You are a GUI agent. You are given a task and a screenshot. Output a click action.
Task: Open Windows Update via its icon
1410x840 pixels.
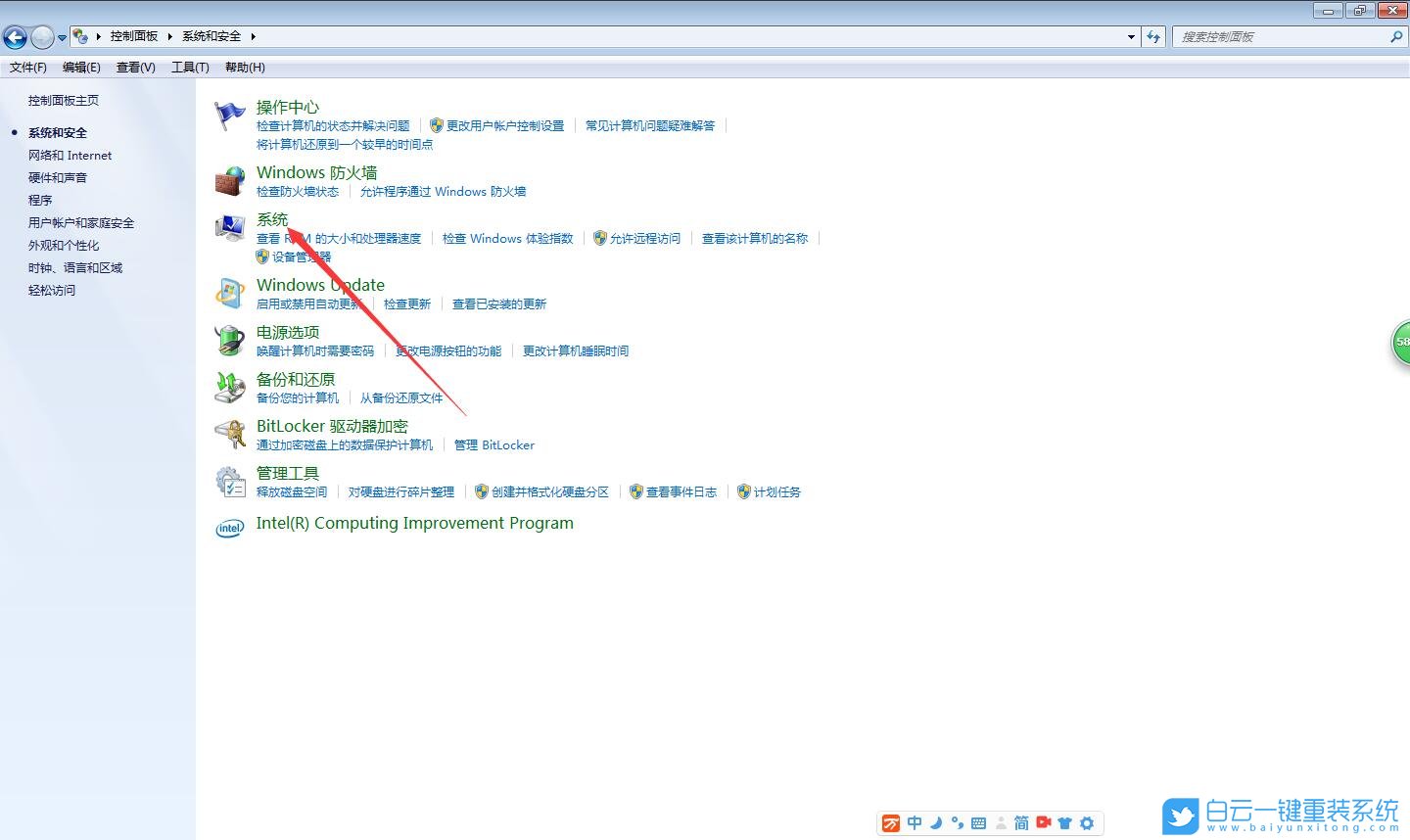(229, 293)
